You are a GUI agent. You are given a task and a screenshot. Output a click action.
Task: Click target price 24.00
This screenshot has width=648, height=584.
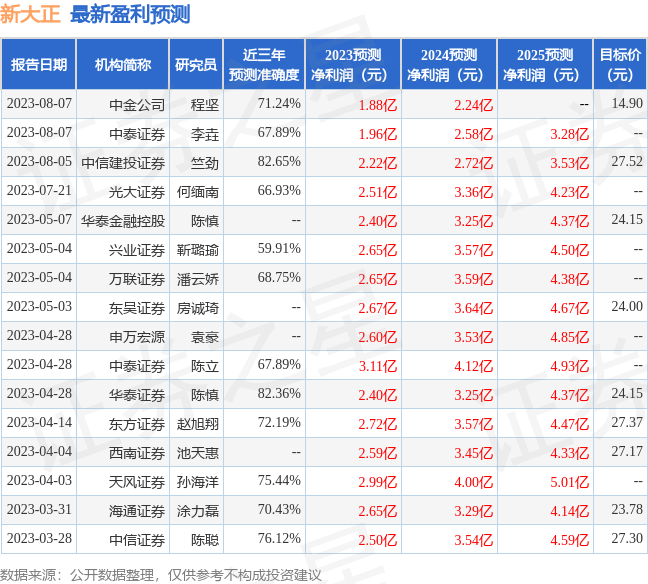(627, 306)
